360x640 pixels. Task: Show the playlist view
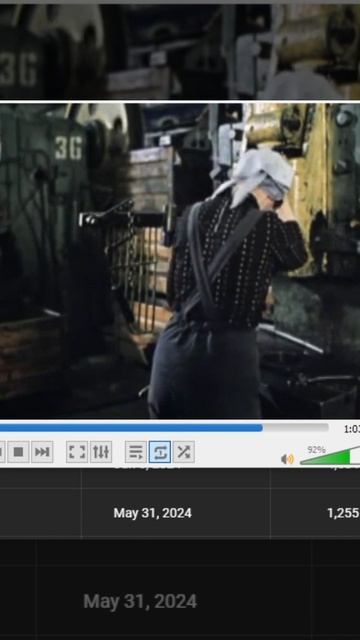136,452
